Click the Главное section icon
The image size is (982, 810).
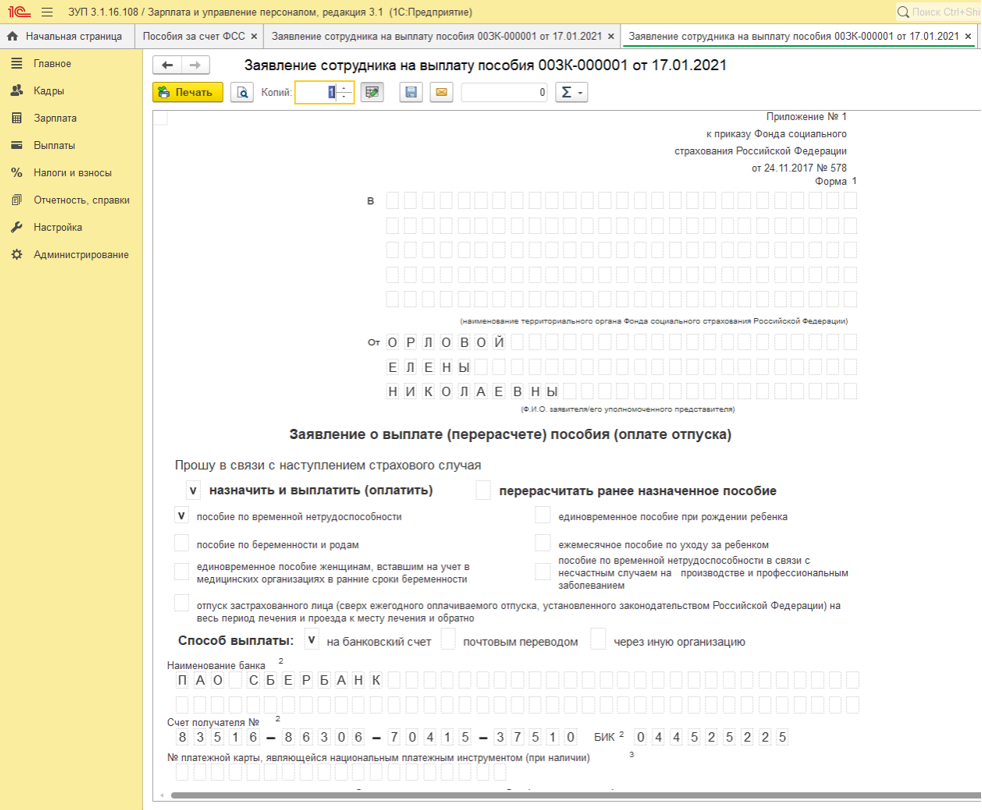point(17,63)
